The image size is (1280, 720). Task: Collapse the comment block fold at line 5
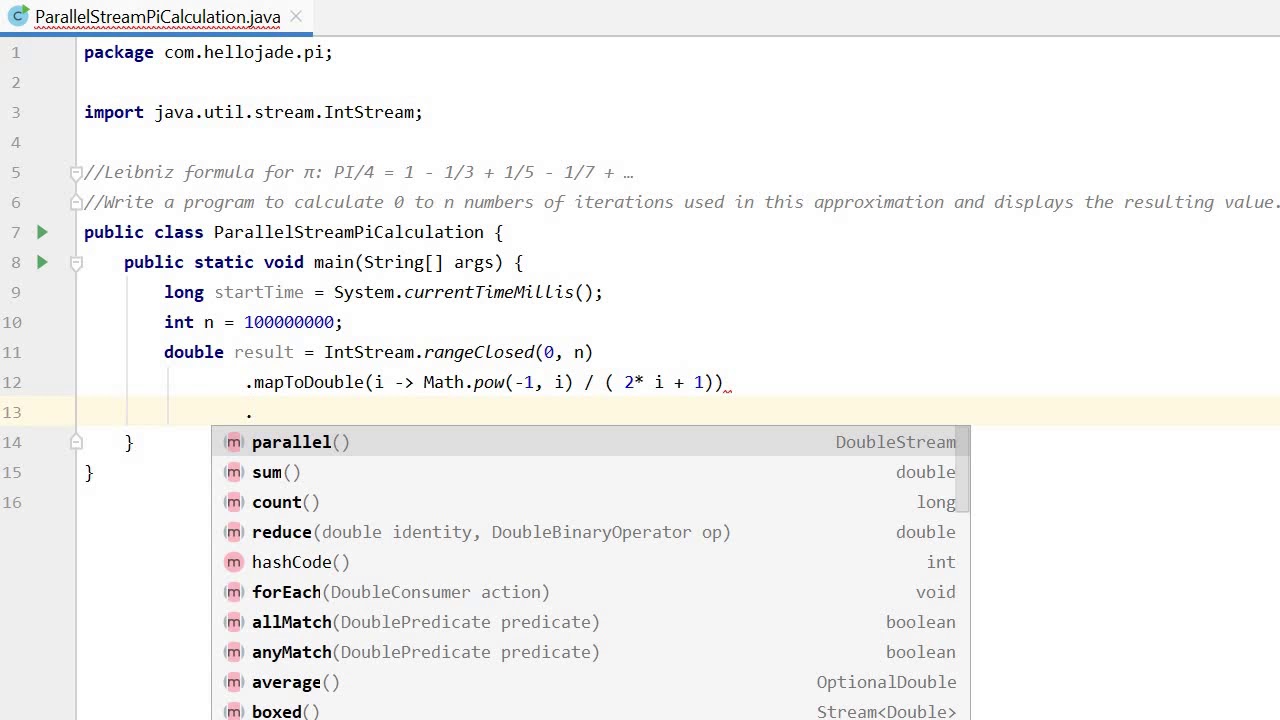point(76,172)
